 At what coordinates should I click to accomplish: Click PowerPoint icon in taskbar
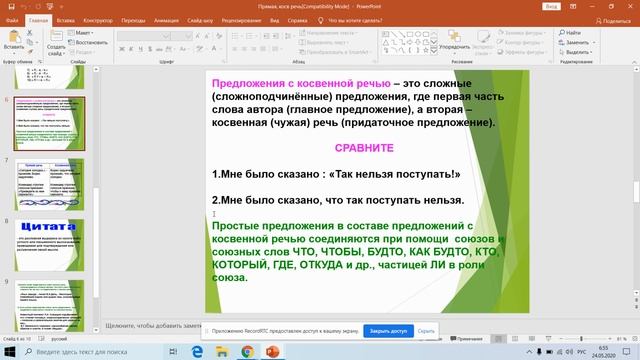[x=272, y=351]
